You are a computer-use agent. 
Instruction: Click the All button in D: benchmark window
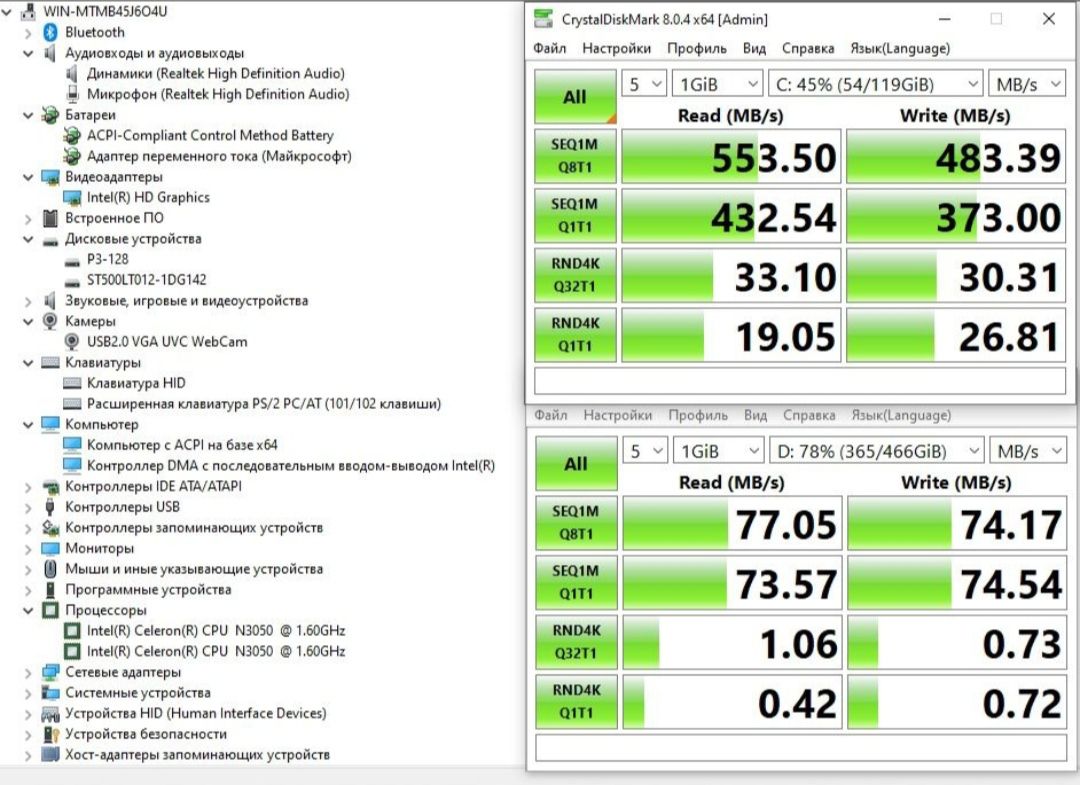[577, 463]
